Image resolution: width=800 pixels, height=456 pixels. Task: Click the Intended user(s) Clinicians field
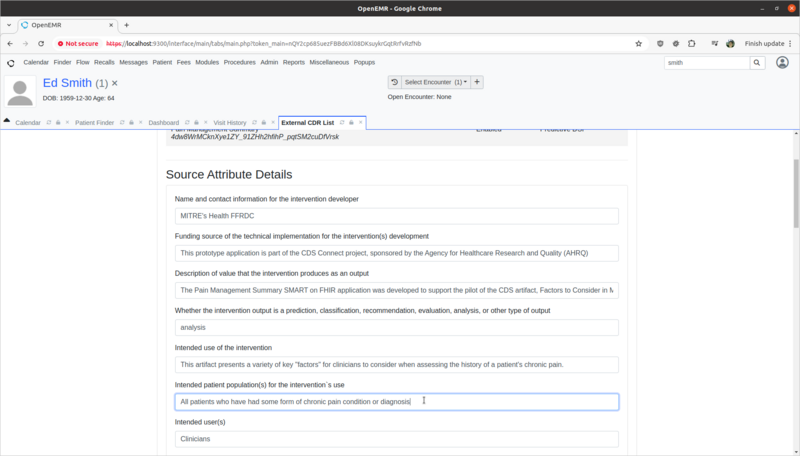click(396, 438)
